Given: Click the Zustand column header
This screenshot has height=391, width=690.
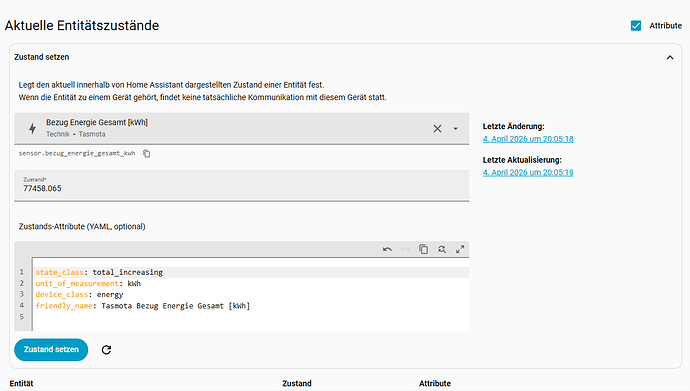Looking at the screenshot, I should [x=297, y=384].
